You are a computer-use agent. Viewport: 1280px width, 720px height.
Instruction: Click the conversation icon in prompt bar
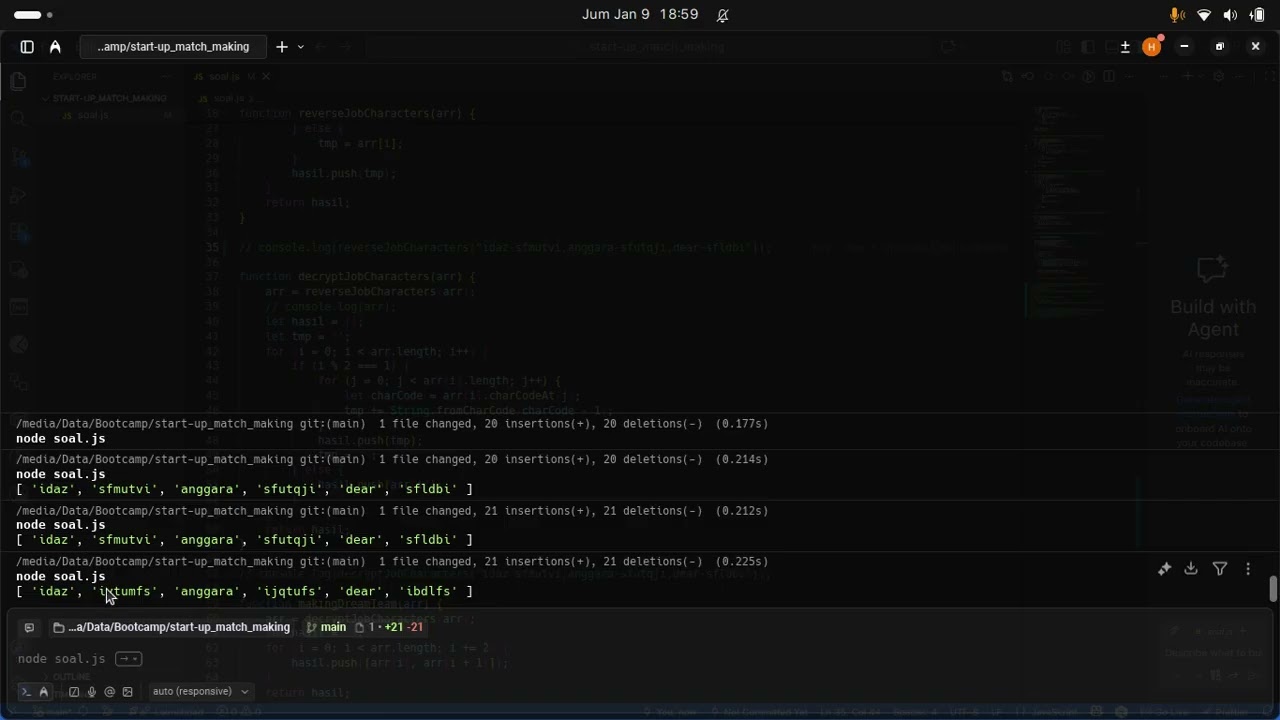tap(29, 627)
